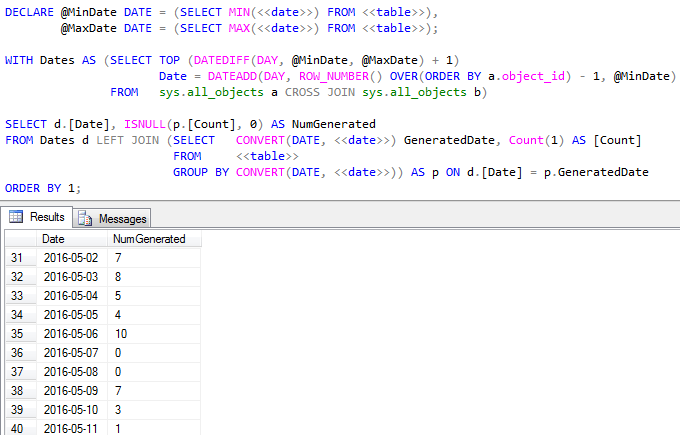Click date cell 2016-05-09
This screenshot has height=435, width=680.
tap(72, 391)
